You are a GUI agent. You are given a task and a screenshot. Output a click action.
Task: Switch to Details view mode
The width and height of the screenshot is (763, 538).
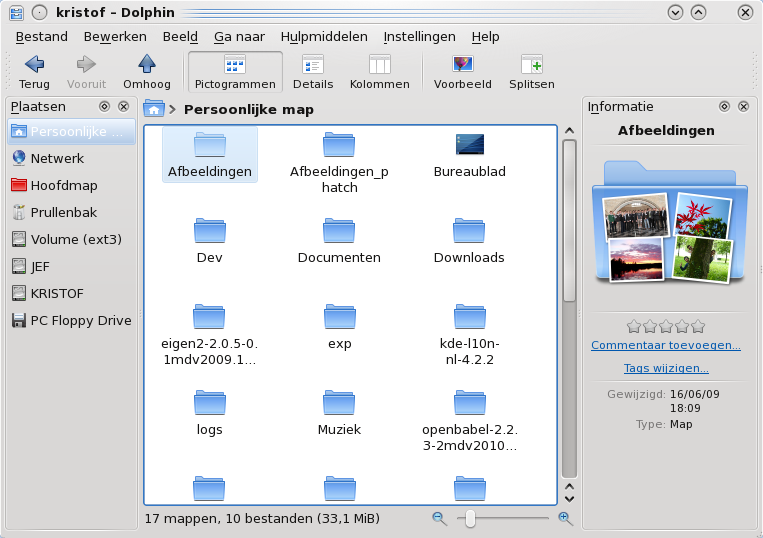pos(313,65)
